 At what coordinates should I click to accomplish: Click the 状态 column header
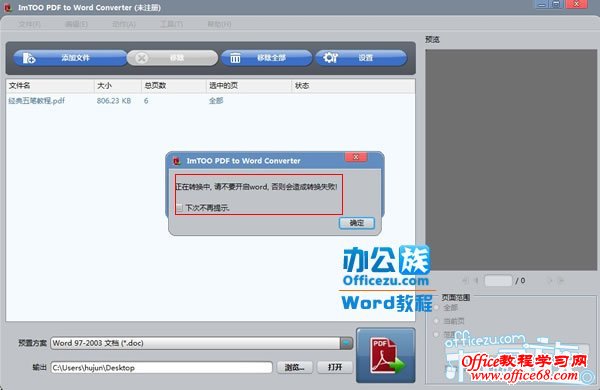click(353, 86)
